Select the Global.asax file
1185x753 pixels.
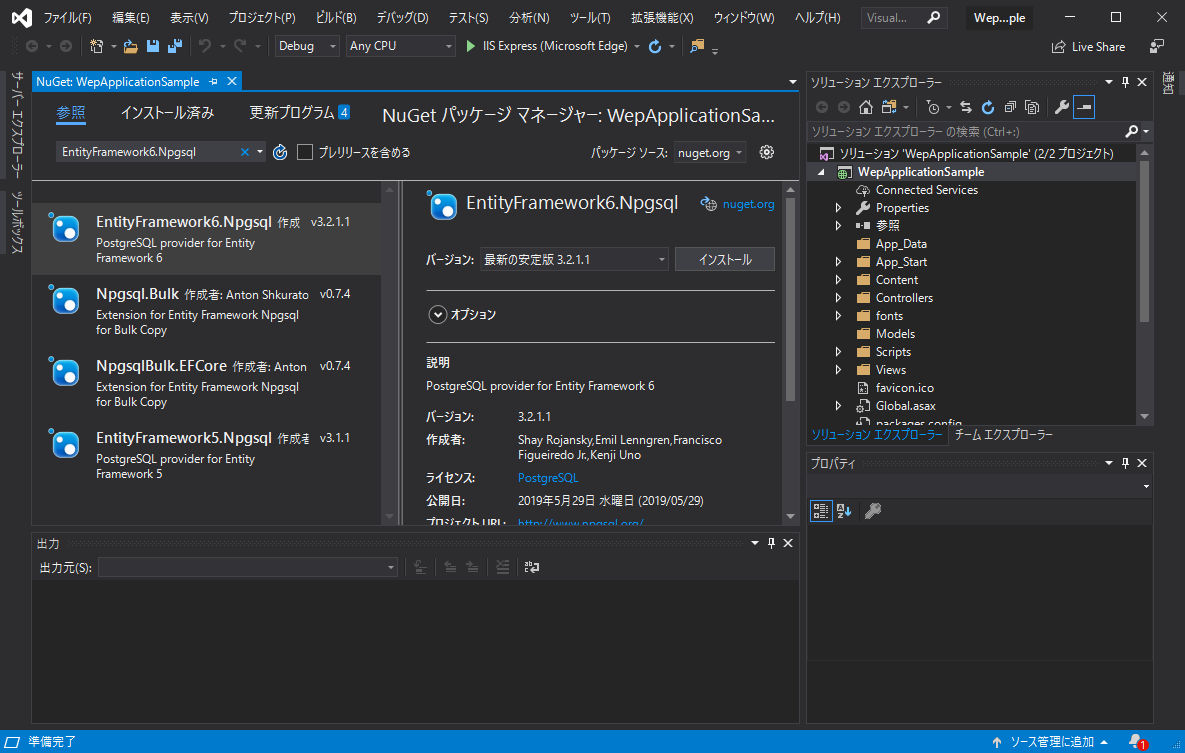pyautogui.click(x=905, y=406)
